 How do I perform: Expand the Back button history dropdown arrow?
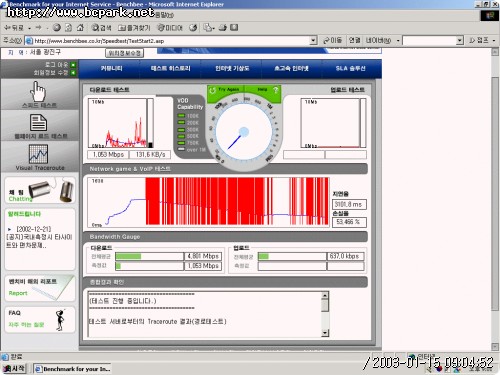29,28
